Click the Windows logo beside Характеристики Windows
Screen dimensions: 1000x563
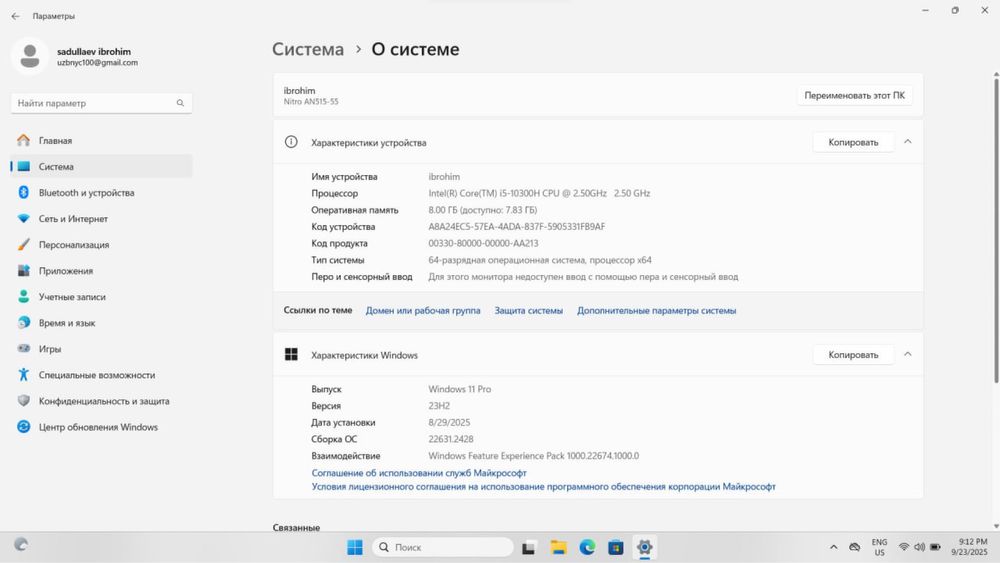pyautogui.click(x=291, y=355)
